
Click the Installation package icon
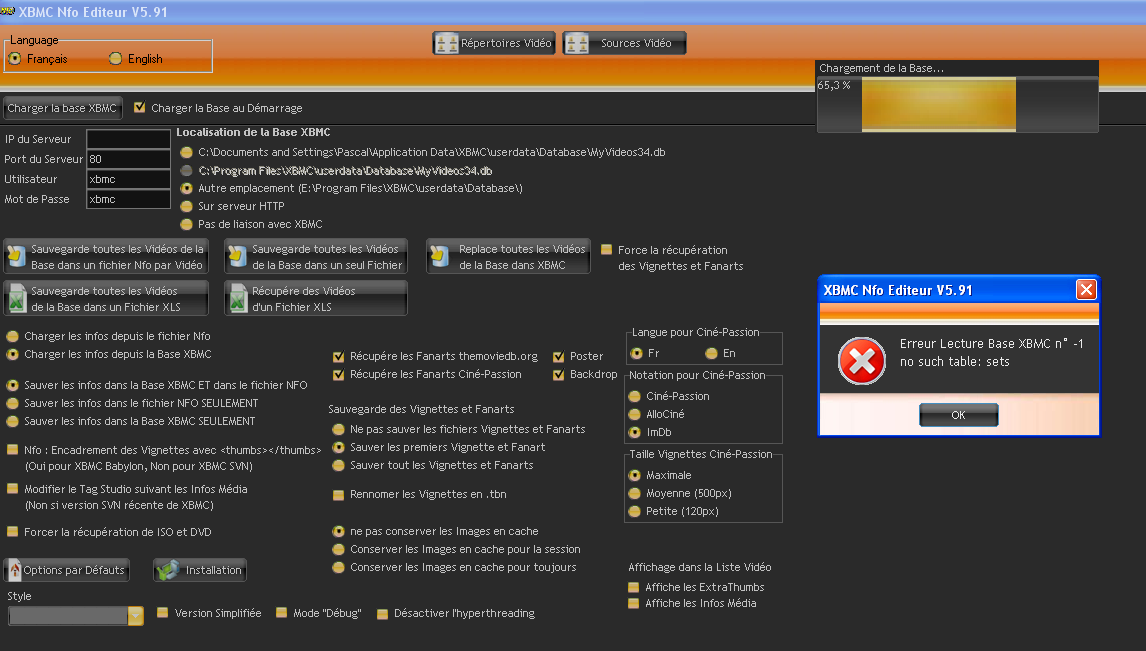coord(168,570)
